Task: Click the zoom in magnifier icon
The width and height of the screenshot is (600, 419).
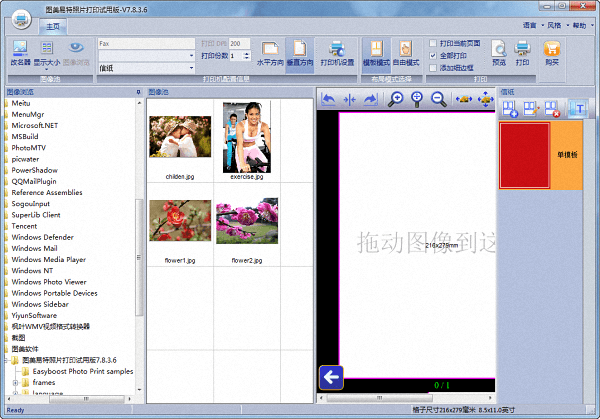Action: coord(396,99)
